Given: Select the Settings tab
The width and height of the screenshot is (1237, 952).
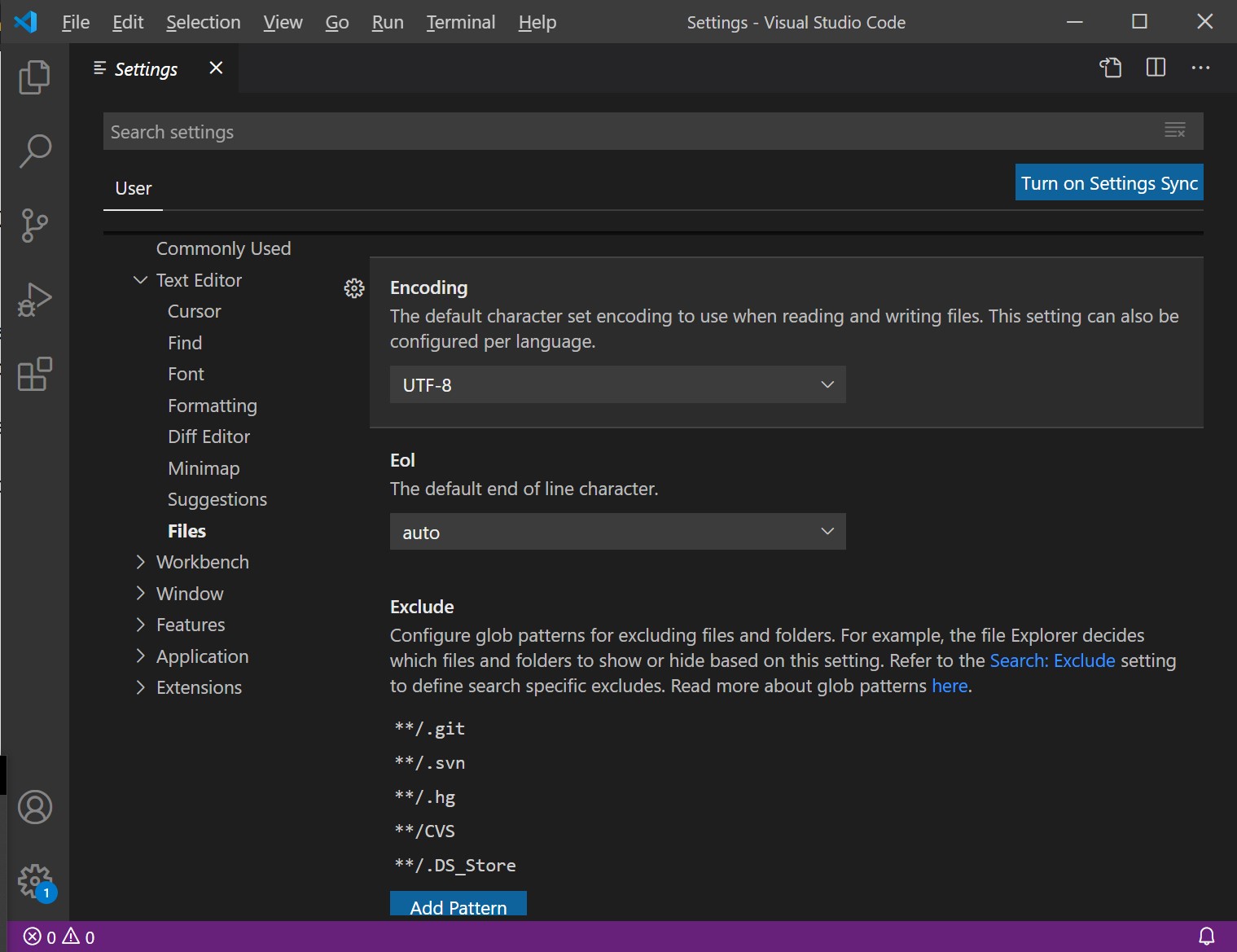Looking at the screenshot, I should (x=147, y=69).
